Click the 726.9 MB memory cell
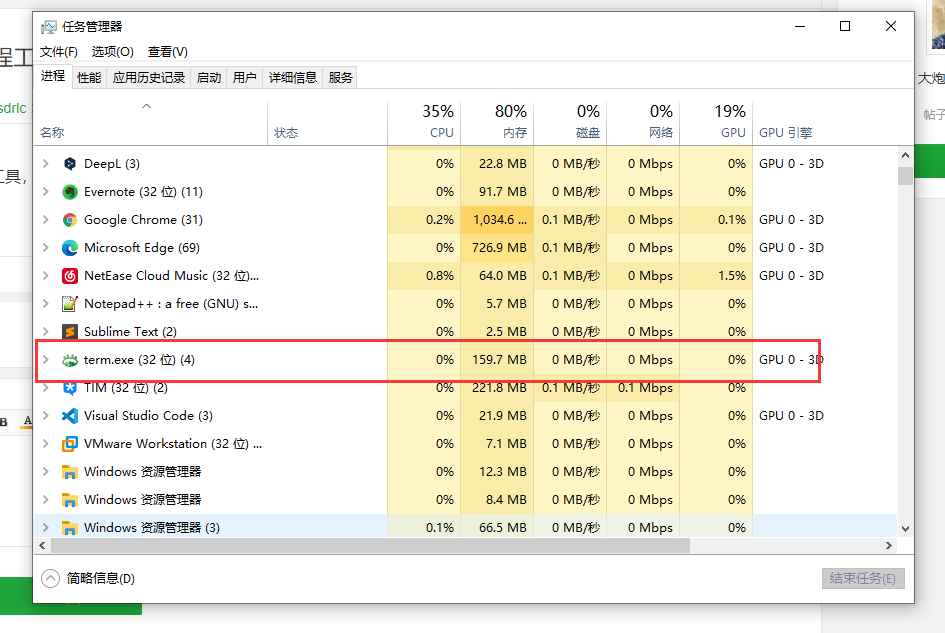This screenshot has width=945, height=633. [x=497, y=248]
